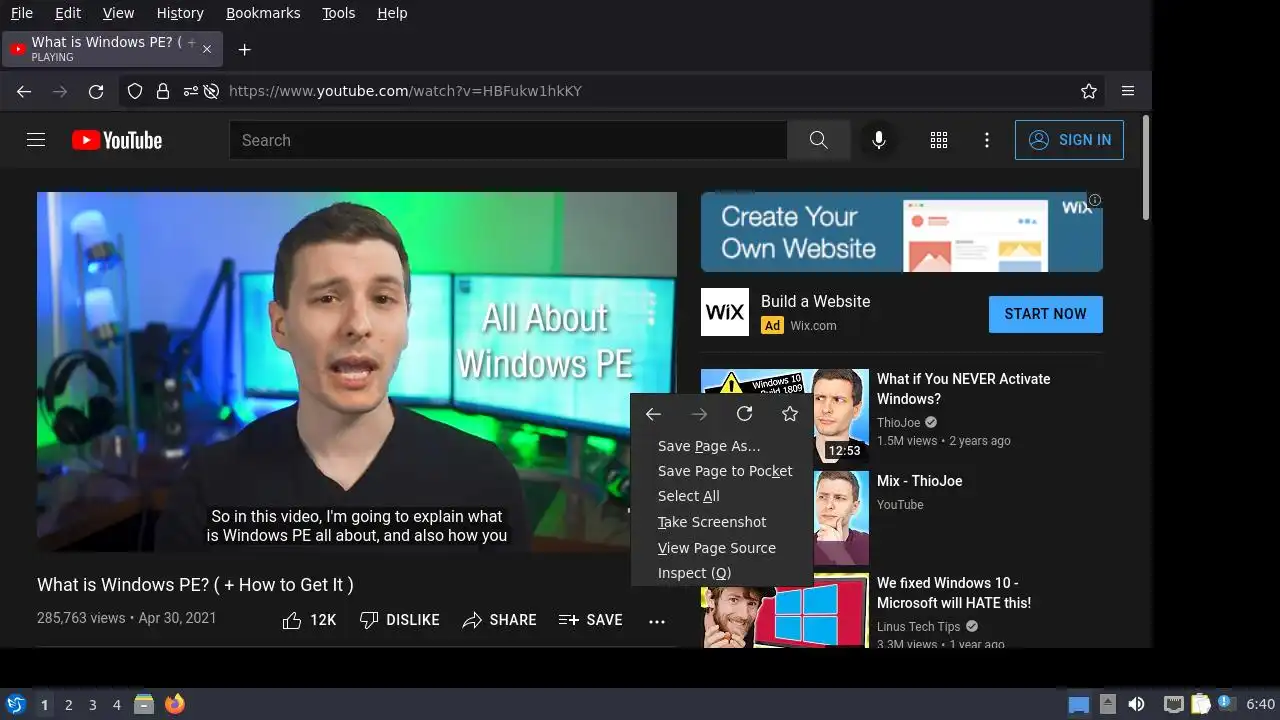Close the What is Windows PE tab
This screenshot has width=1280, height=720.
pyautogui.click(x=207, y=48)
